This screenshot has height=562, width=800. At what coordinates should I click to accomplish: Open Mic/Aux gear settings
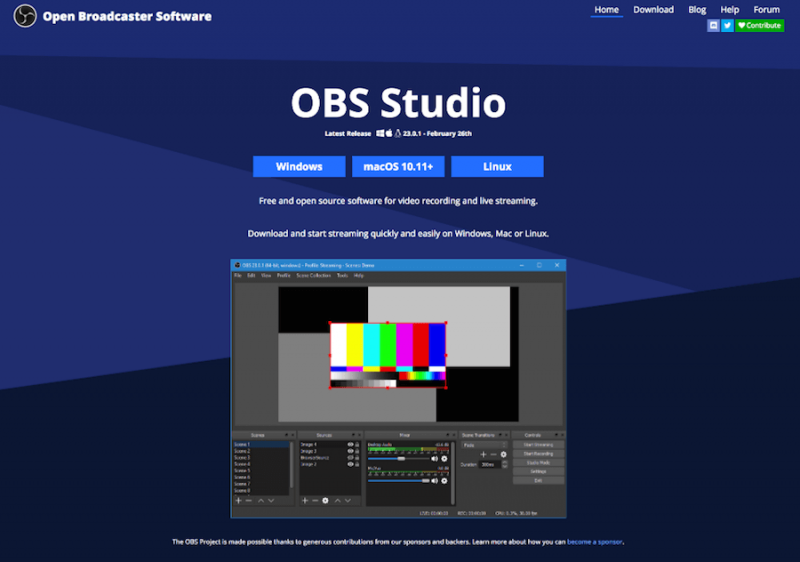444,480
